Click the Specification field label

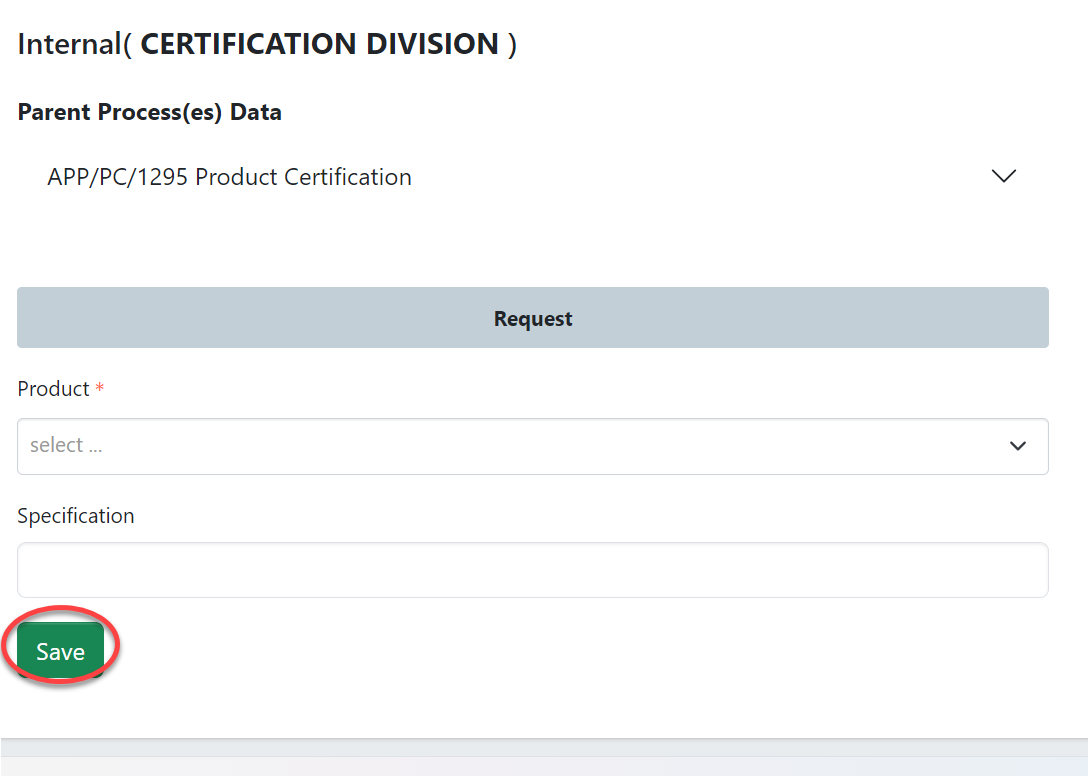(76, 516)
